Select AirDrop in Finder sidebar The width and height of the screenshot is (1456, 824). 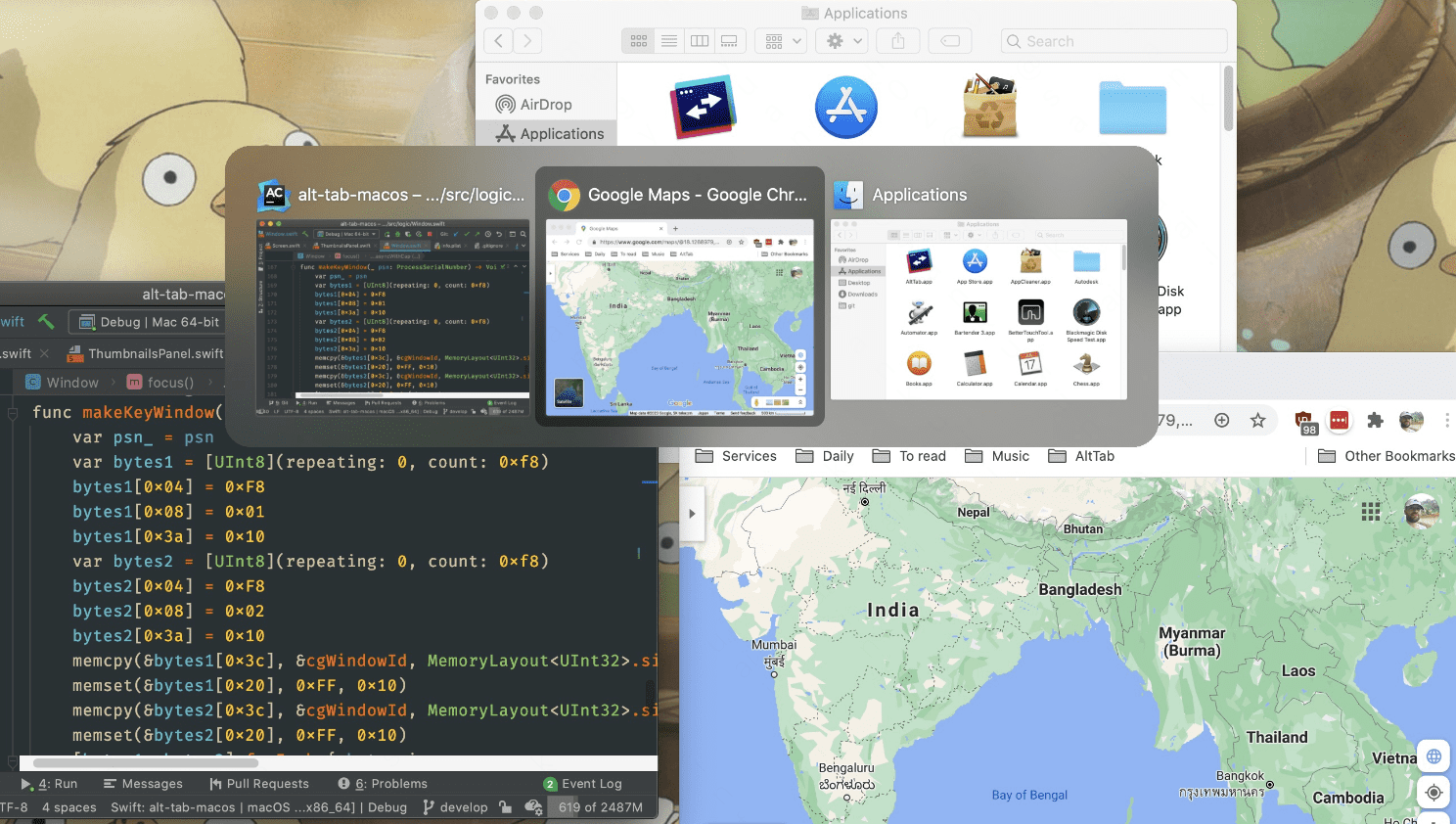click(x=533, y=105)
